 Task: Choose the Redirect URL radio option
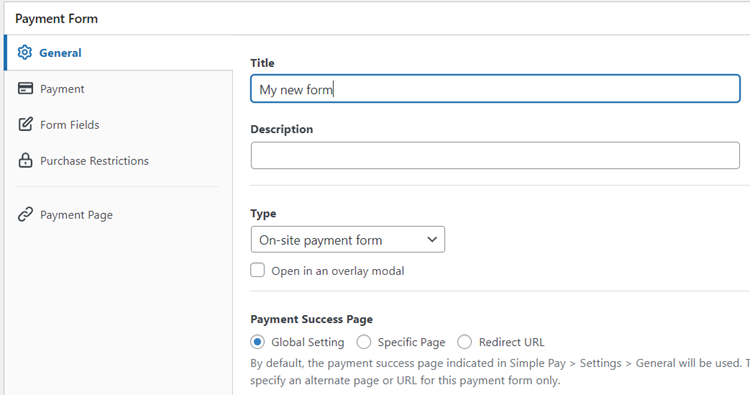[x=464, y=342]
